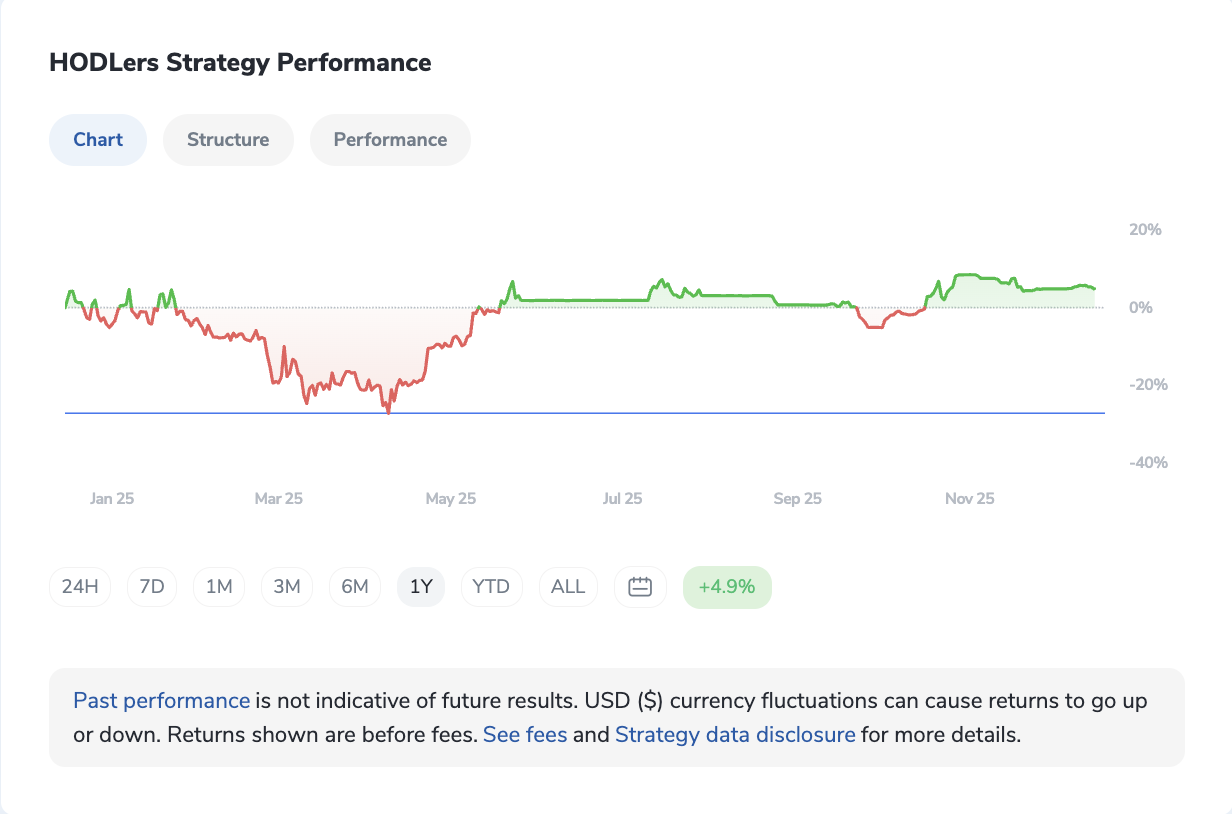Click the HODLers Strategy Performance heading
This screenshot has height=814, width=1232.
(x=240, y=63)
